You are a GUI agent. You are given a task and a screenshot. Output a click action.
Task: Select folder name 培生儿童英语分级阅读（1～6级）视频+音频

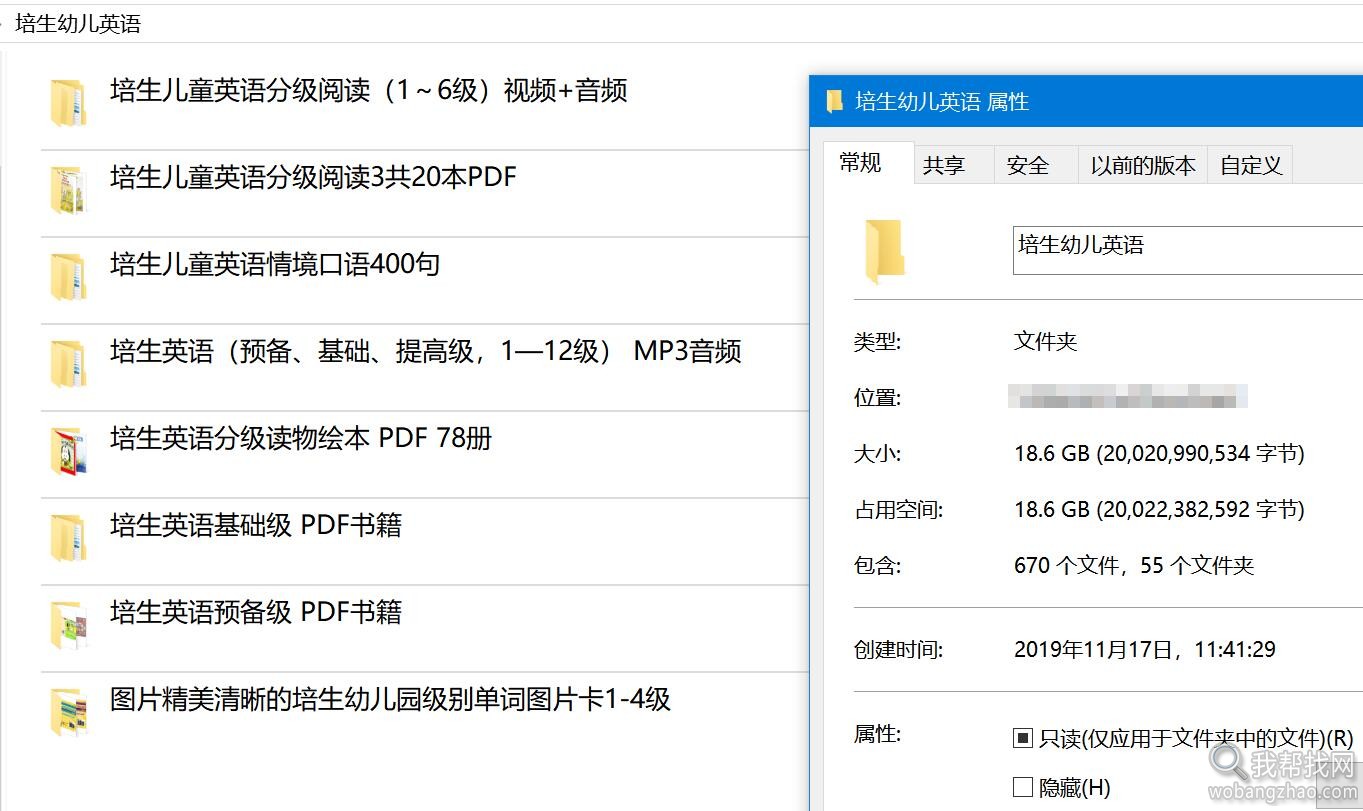click(369, 91)
